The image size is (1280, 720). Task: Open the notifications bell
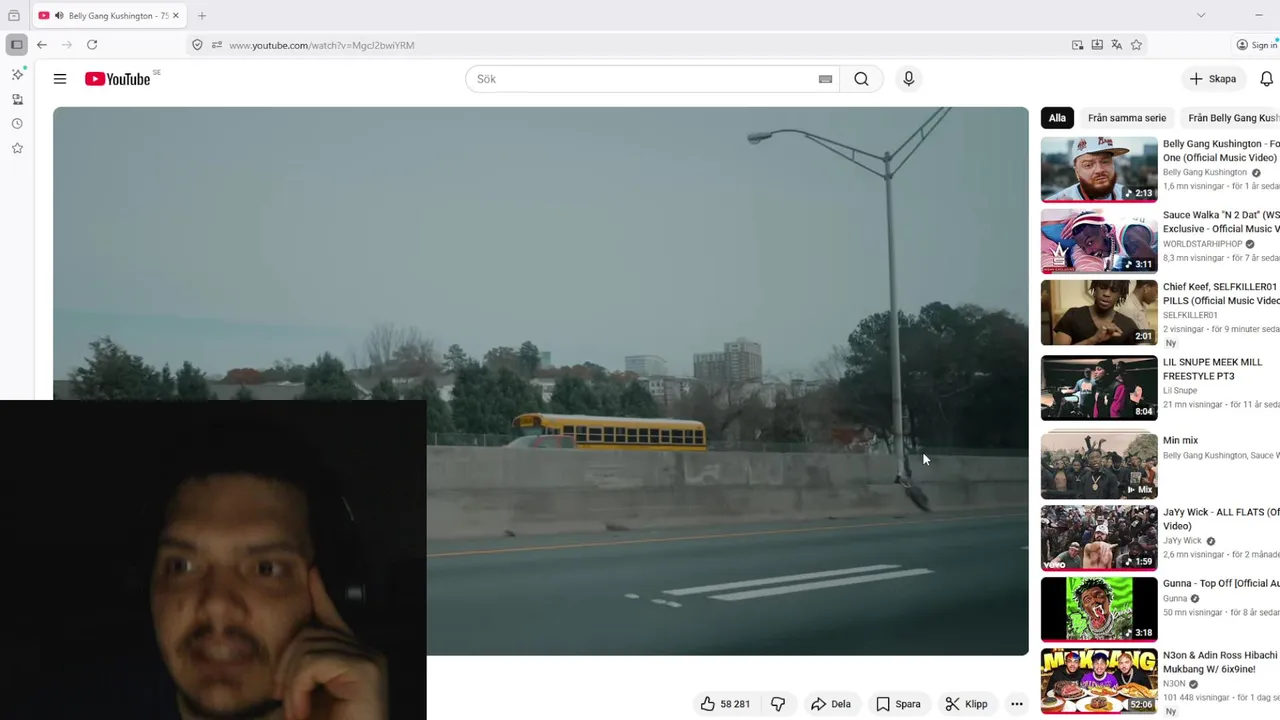coord(1266,79)
